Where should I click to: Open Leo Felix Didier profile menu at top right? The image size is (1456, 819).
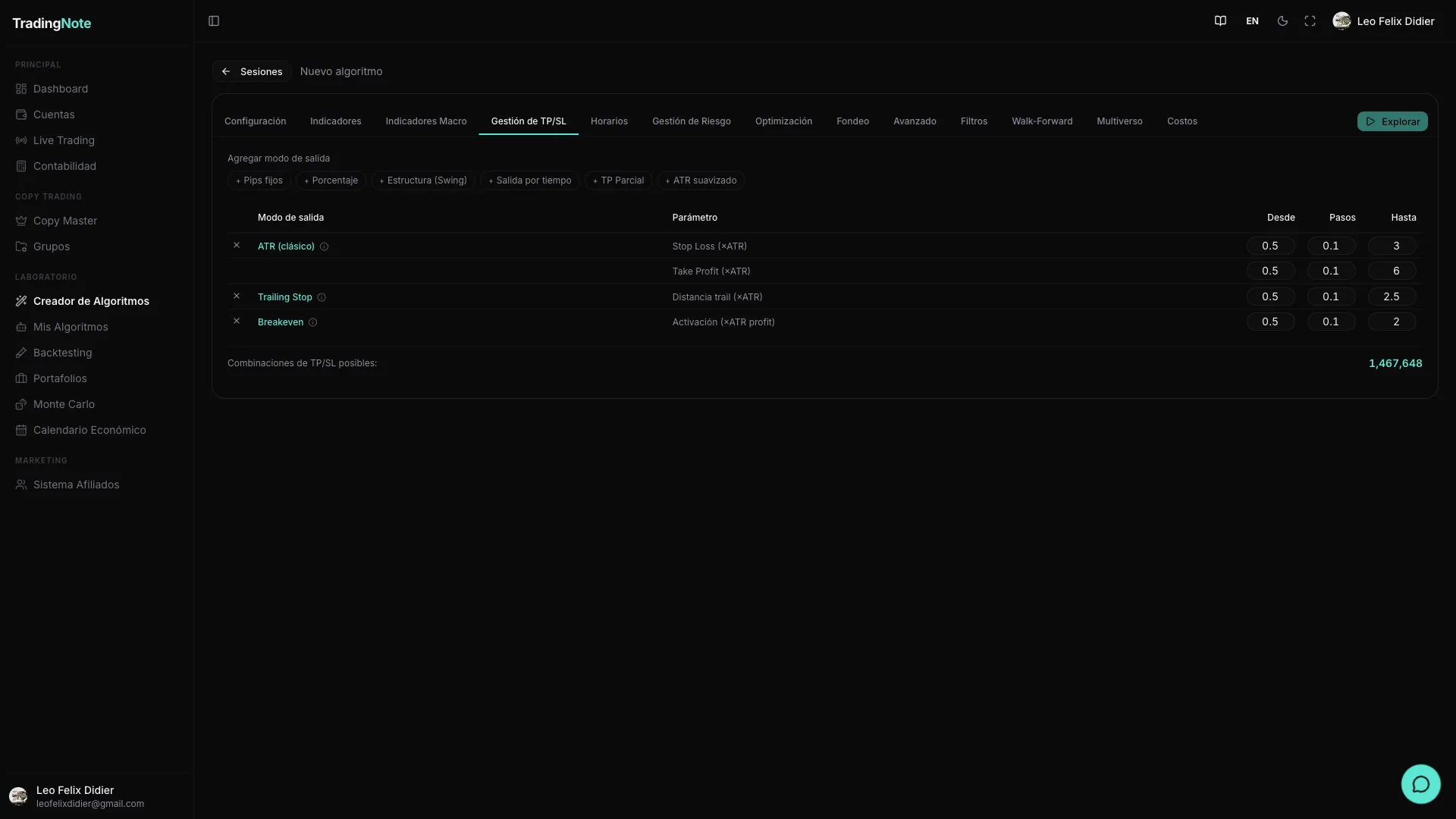(x=1384, y=21)
